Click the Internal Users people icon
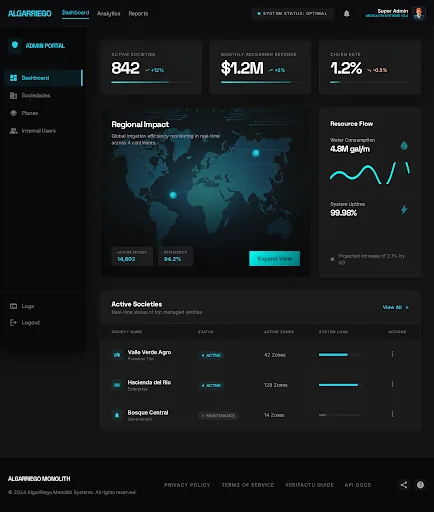The height and width of the screenshot is (512, 434). 13,131
